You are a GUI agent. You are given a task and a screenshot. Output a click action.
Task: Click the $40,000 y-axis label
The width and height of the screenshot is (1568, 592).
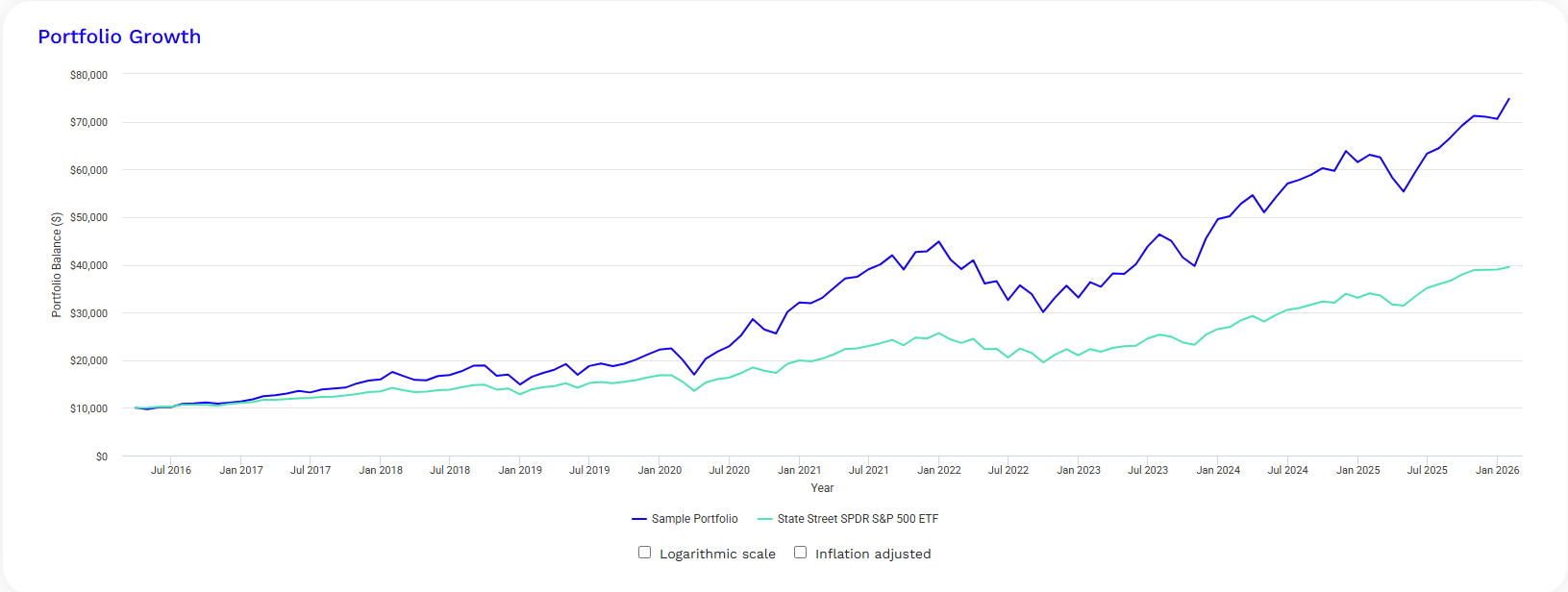88,265
